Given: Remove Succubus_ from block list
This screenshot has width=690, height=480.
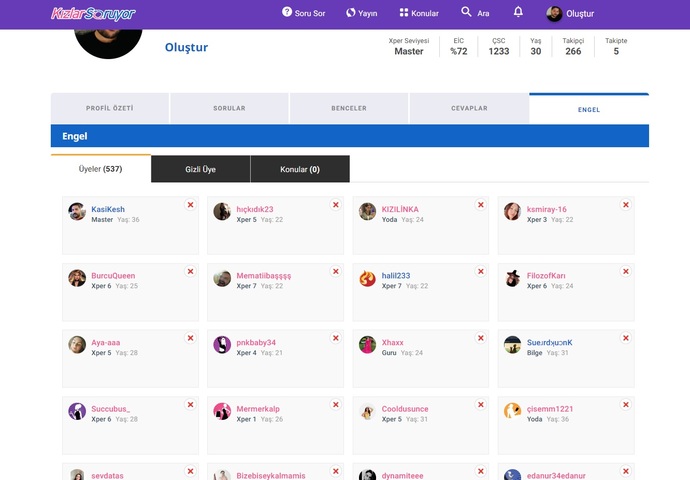Looking at the screenshot, I should (191, 404).
